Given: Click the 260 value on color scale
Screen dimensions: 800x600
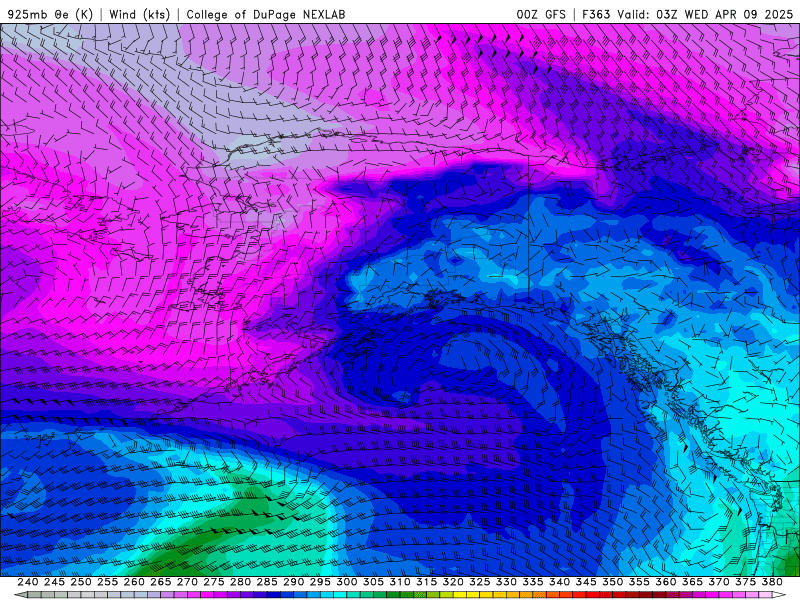Looking at the screenshot, I should click(134, 582).
